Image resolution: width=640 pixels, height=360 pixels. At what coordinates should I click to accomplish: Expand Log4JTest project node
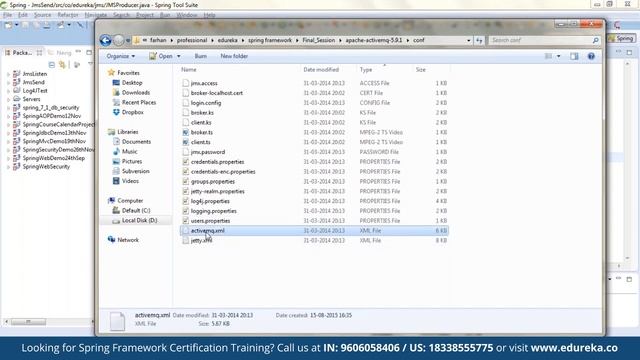(8, 91)
